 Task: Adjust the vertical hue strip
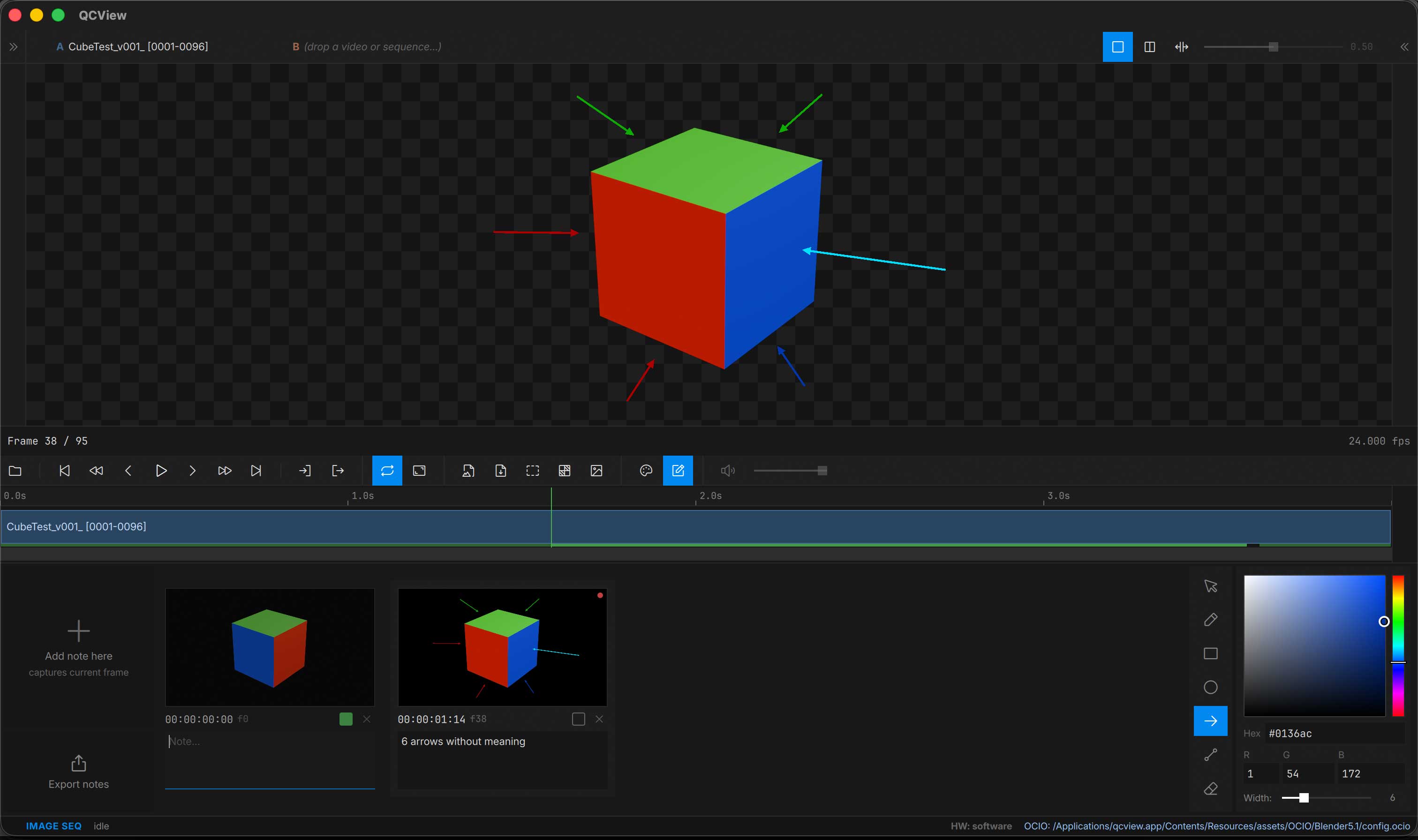coord(1398,646)
